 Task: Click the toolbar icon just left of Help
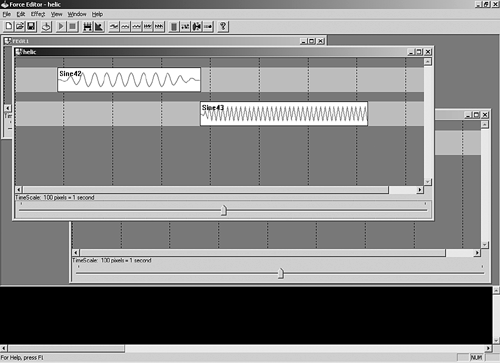208,26
